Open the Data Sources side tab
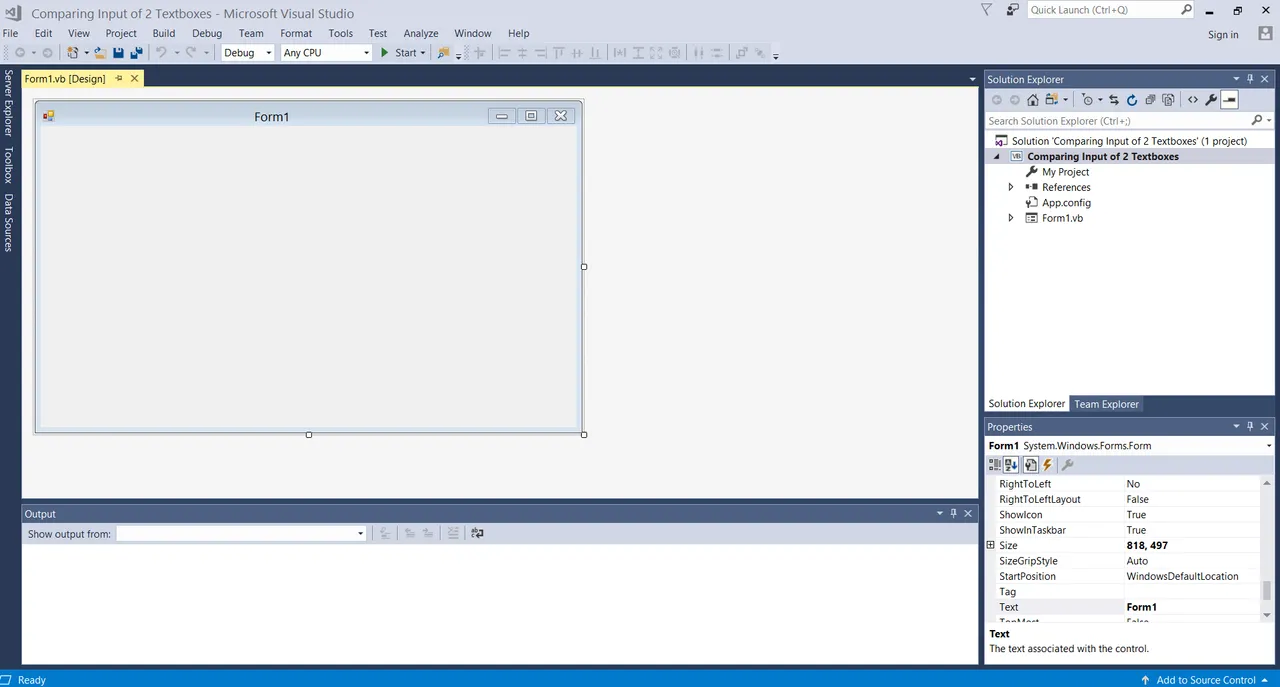 pyautogui.click(x=8, y=222)
